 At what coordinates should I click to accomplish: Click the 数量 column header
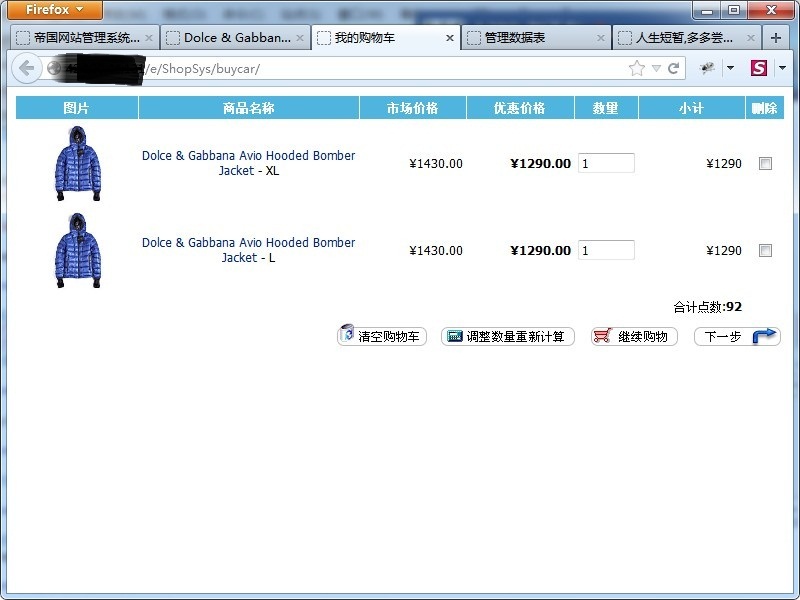click(x=606, y=108)
